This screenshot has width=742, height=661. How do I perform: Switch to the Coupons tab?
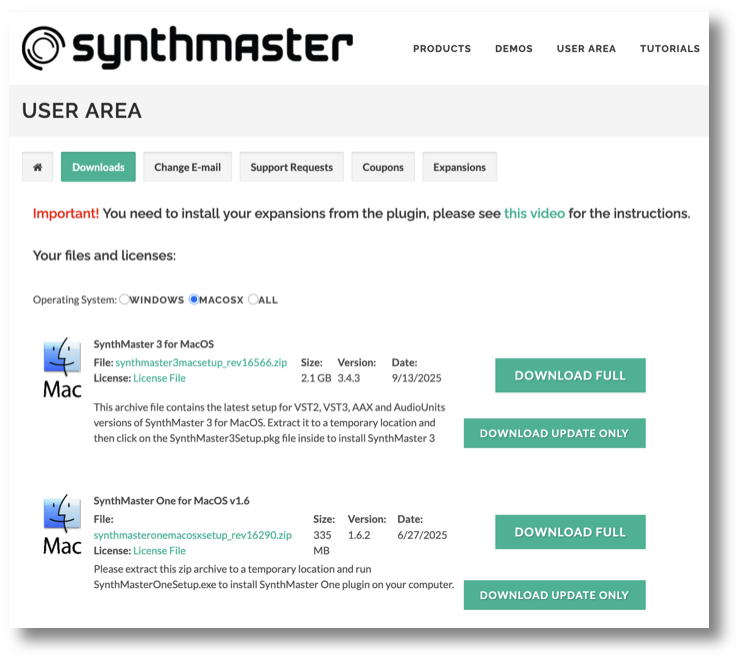coord(383,167)
